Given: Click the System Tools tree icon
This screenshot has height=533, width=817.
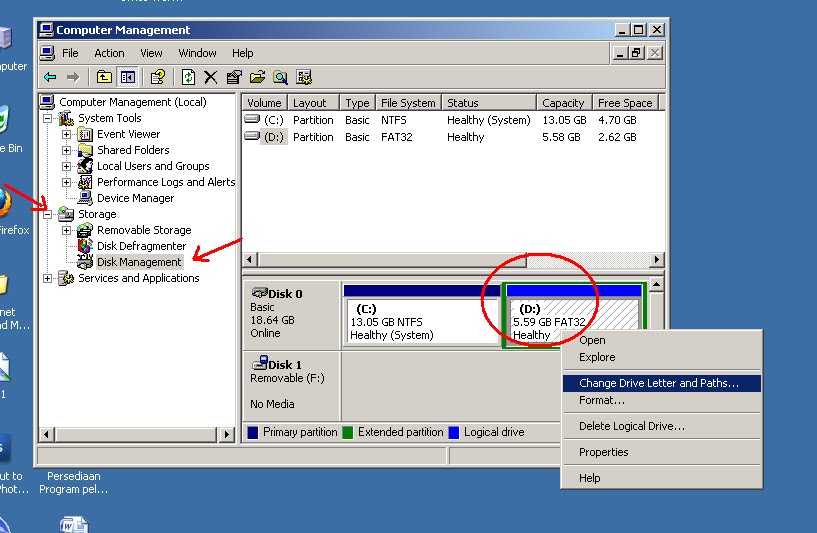Looking at the screenshot, I should click(x=66, y=118).
